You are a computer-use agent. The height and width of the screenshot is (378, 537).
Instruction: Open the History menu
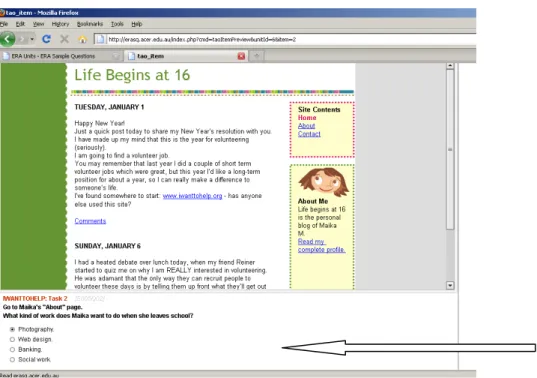(x=60, y=24)
